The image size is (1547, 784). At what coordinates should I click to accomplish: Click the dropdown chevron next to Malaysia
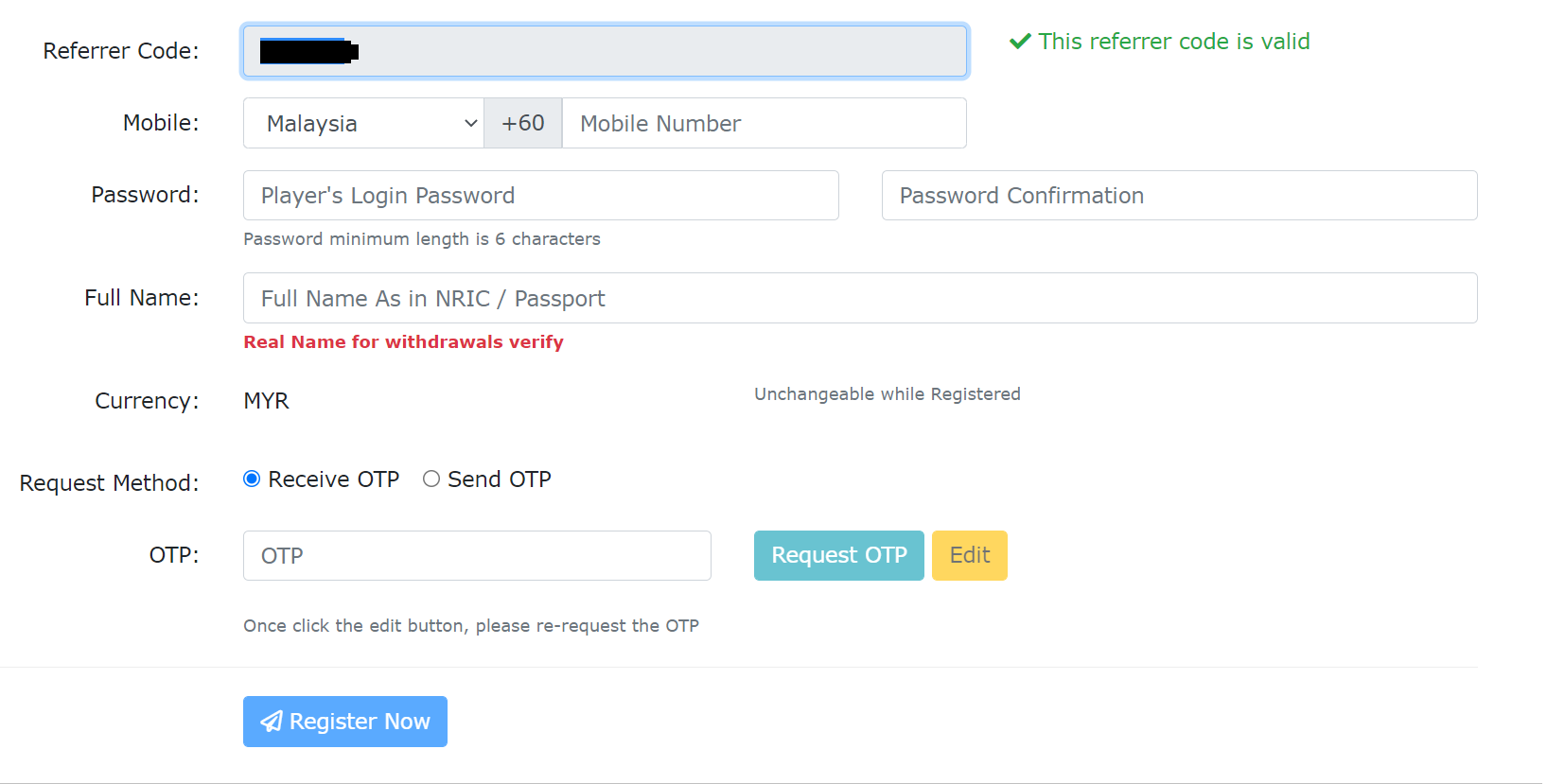[470, 124]
